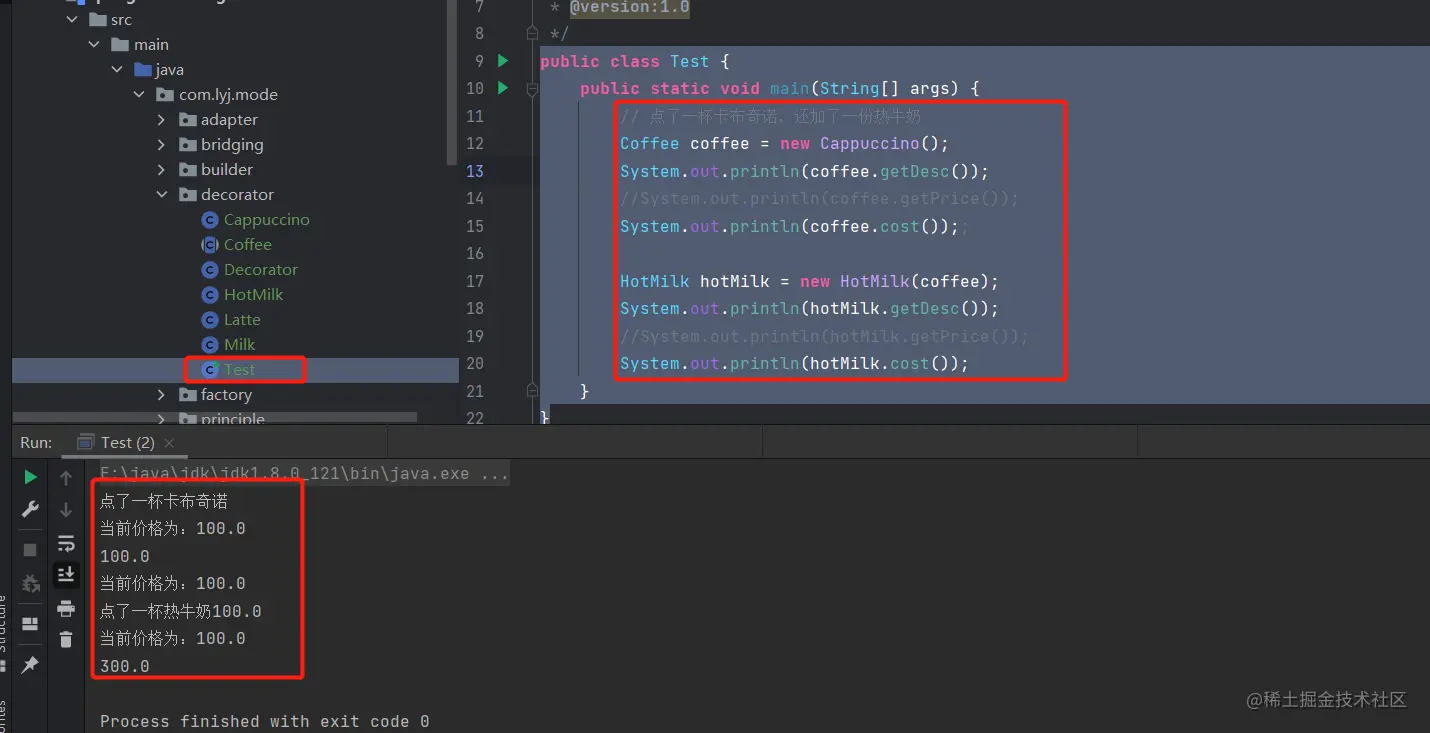This screenshot has height=733, width=1430.
Task: Toggle scroll to end in console toolbar
Action: point(66,574)
